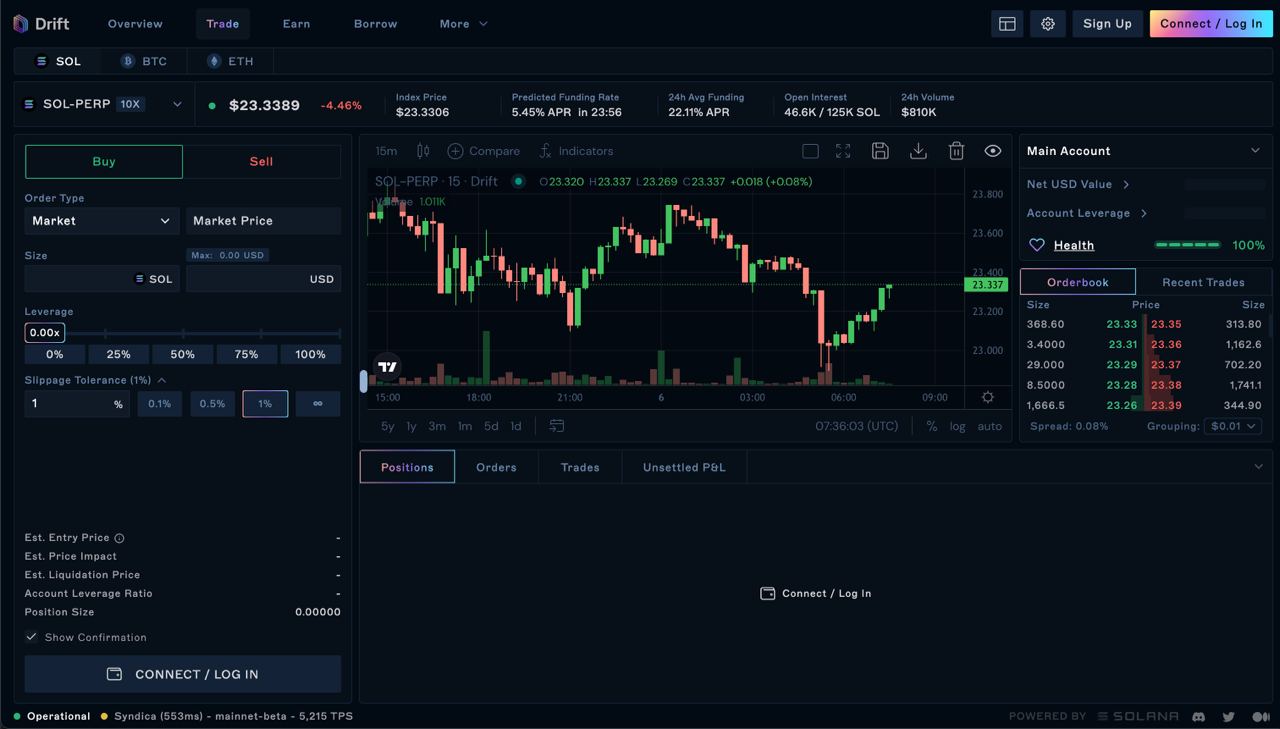Expand the SOL-PERP market selector
1280x729 pixels.
[177, 104]
